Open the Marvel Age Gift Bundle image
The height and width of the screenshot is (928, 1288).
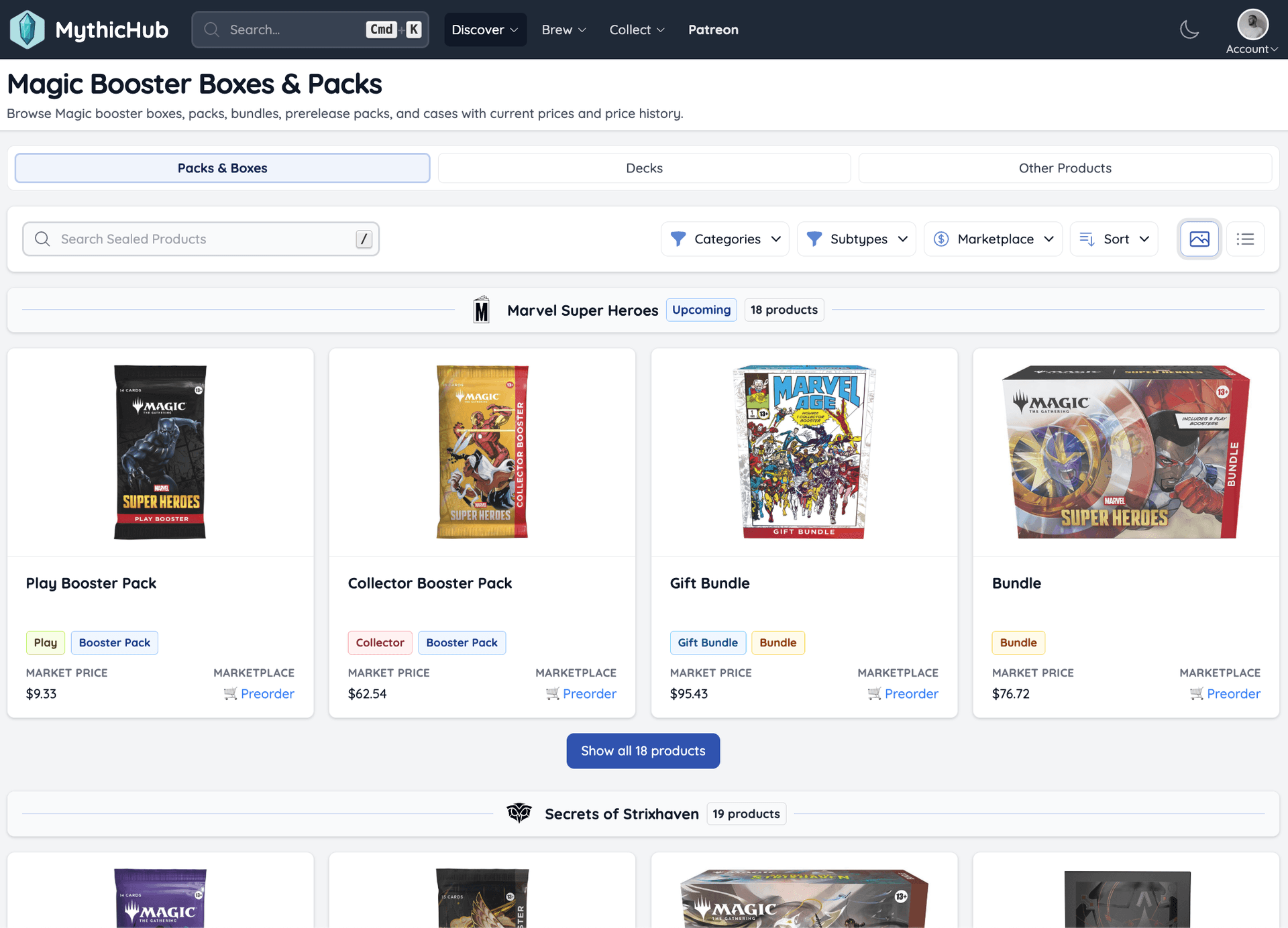pos(804,452)
